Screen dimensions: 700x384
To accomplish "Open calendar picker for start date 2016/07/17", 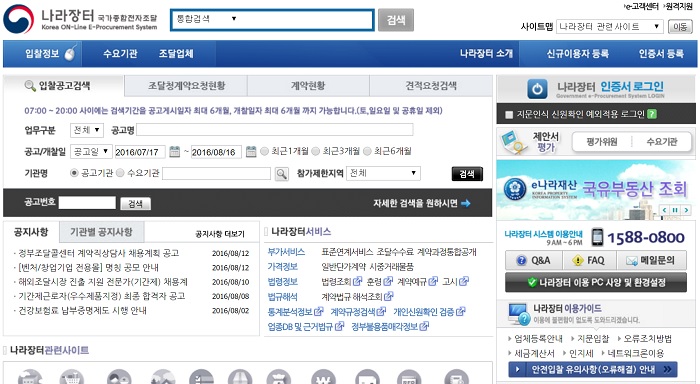I will [x=175, y=152].
